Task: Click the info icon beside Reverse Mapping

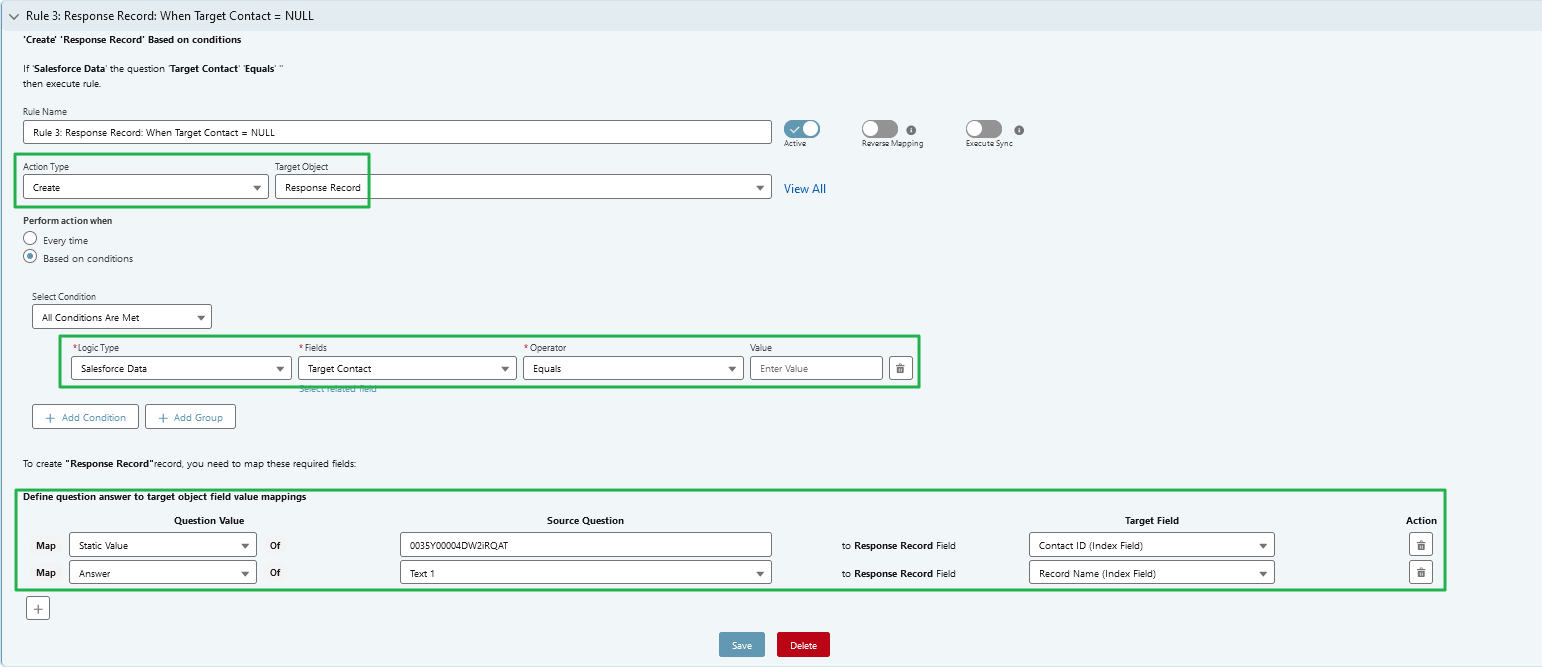Action: point(912,129)
